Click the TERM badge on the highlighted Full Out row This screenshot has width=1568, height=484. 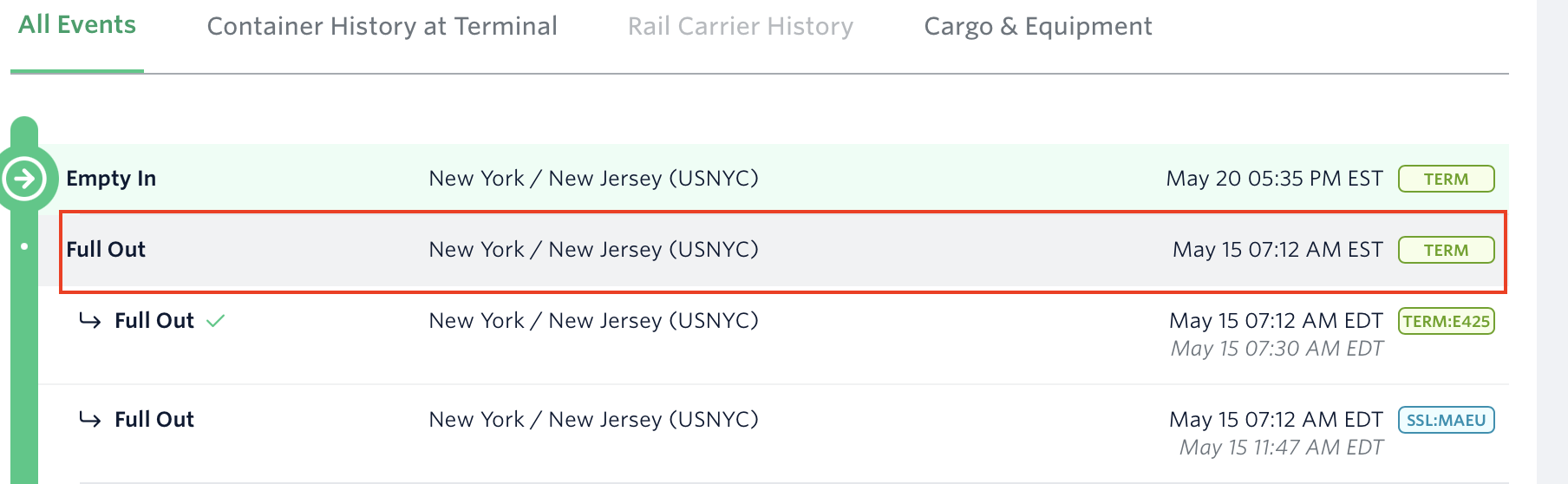pyautogui.click(x=1446, y=250)
